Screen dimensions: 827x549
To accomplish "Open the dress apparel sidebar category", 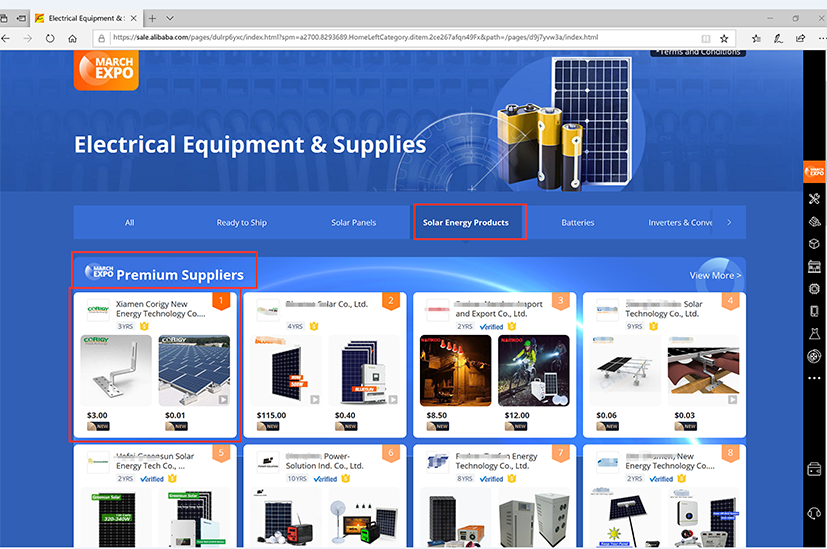I will 814,334.
